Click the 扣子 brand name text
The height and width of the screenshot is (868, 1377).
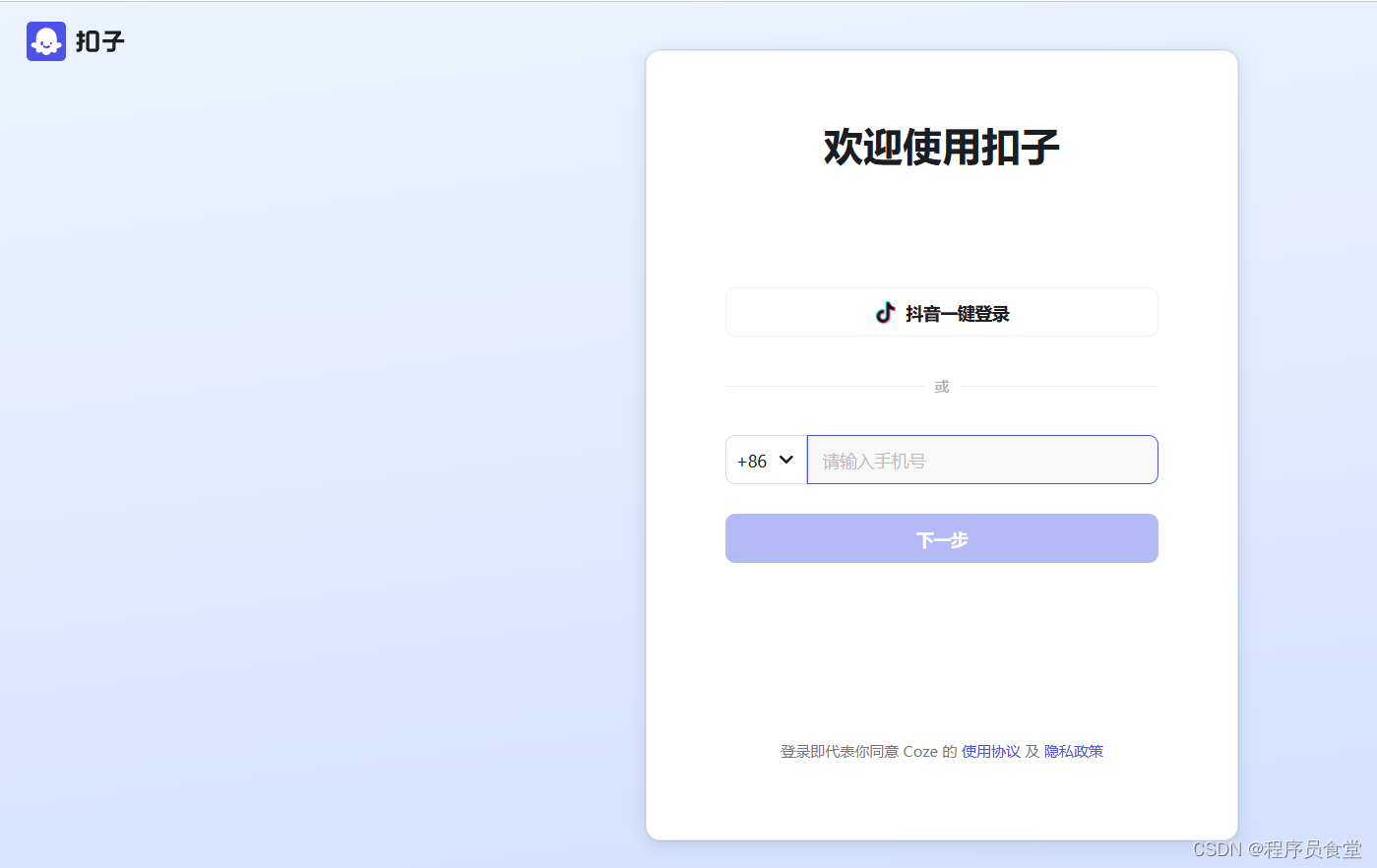point(100,41)
